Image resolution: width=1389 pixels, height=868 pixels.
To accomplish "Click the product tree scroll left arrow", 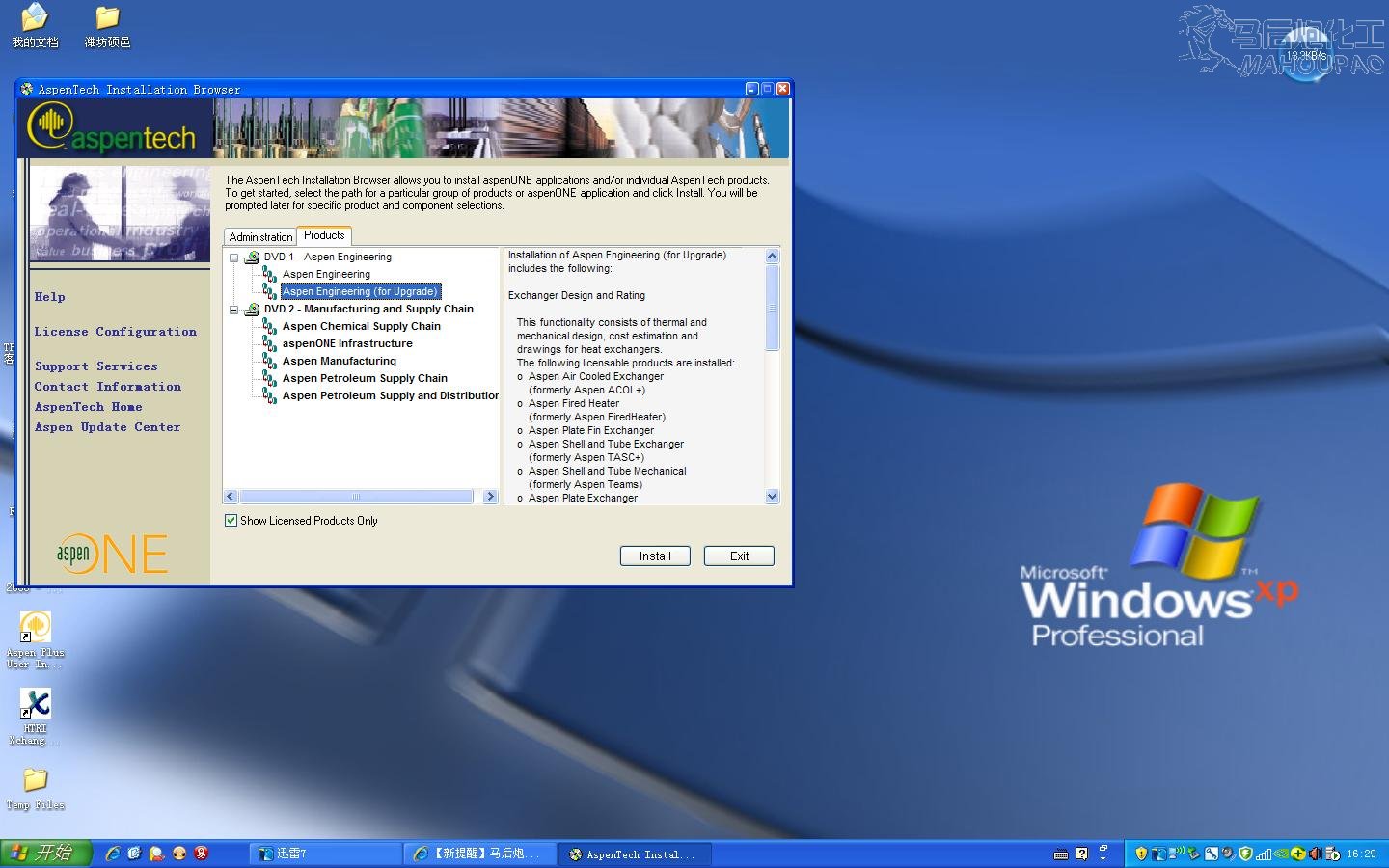I will pos(231,497).
